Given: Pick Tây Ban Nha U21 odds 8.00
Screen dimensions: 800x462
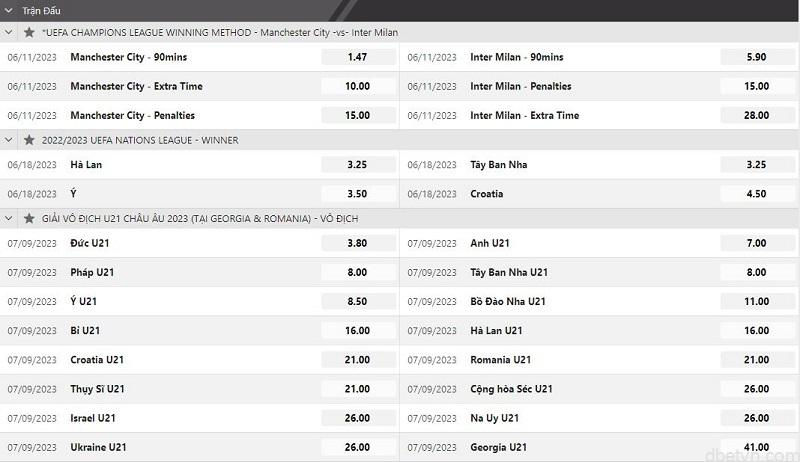Looking at the screenshot, I should (x=757, y=272).
